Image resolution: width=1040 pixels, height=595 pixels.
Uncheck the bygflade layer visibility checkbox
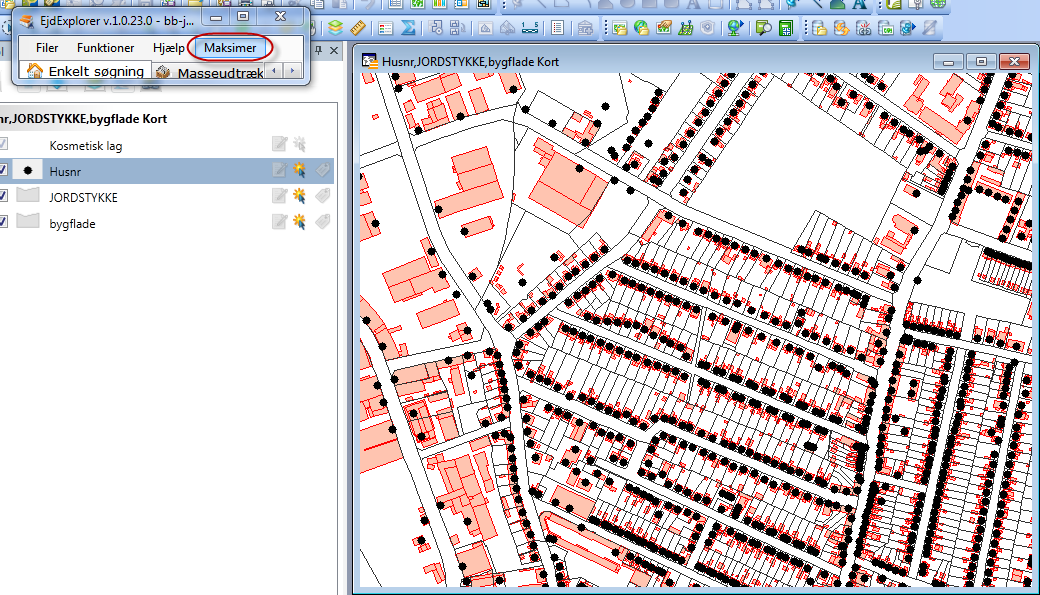[x=4, y=223]
